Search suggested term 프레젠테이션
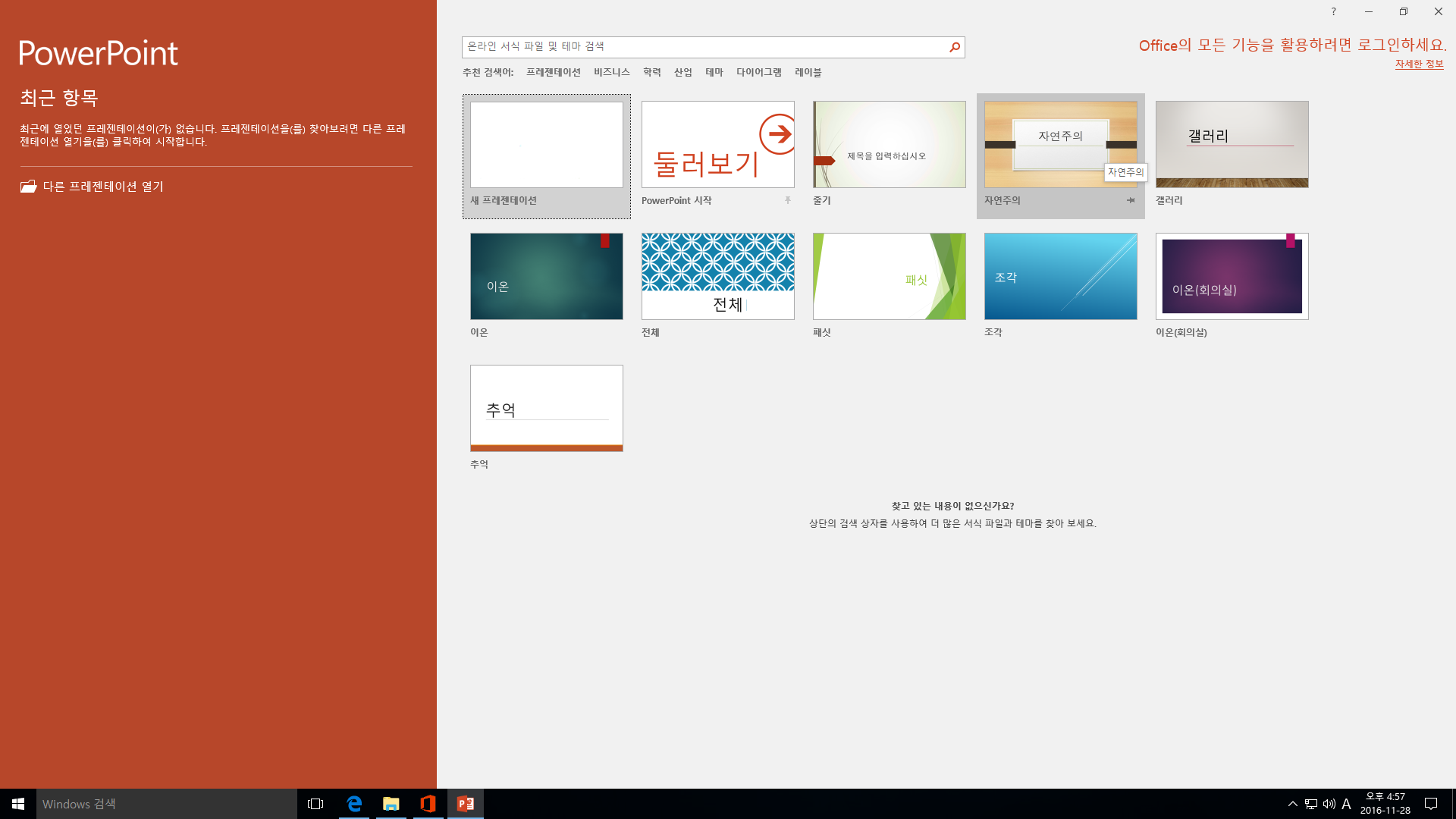The image size is (1456, 819). [x=554, y=73]
